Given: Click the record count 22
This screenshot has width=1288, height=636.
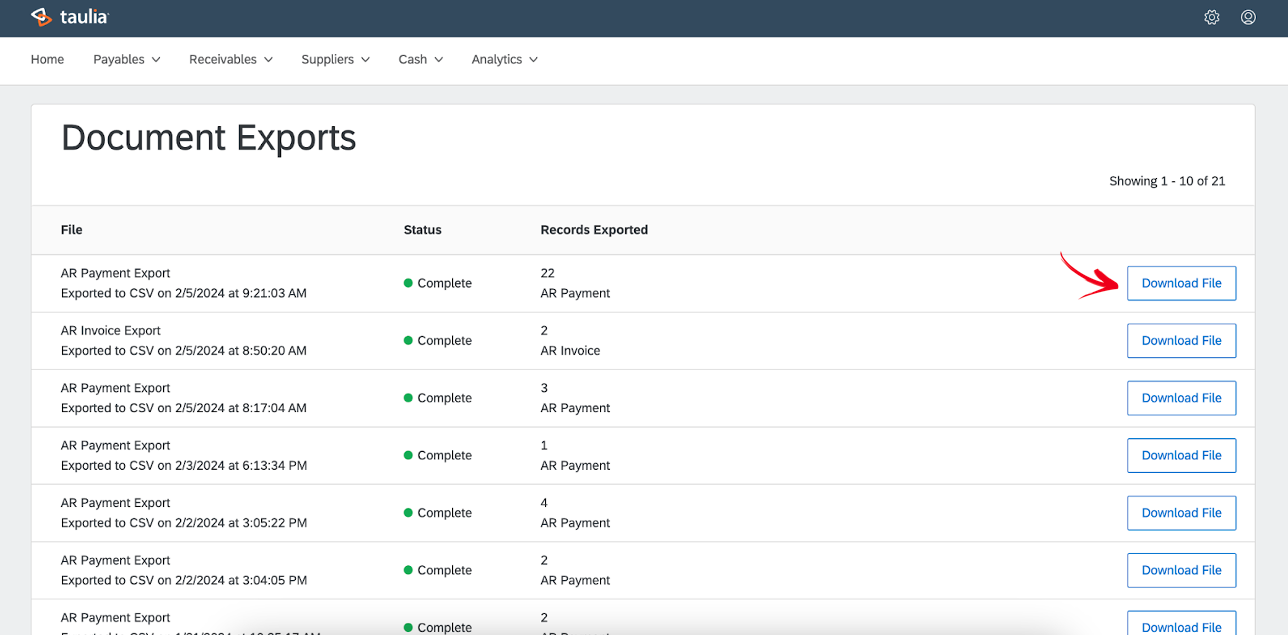Looking at the screenshot, I should (547, 273).
